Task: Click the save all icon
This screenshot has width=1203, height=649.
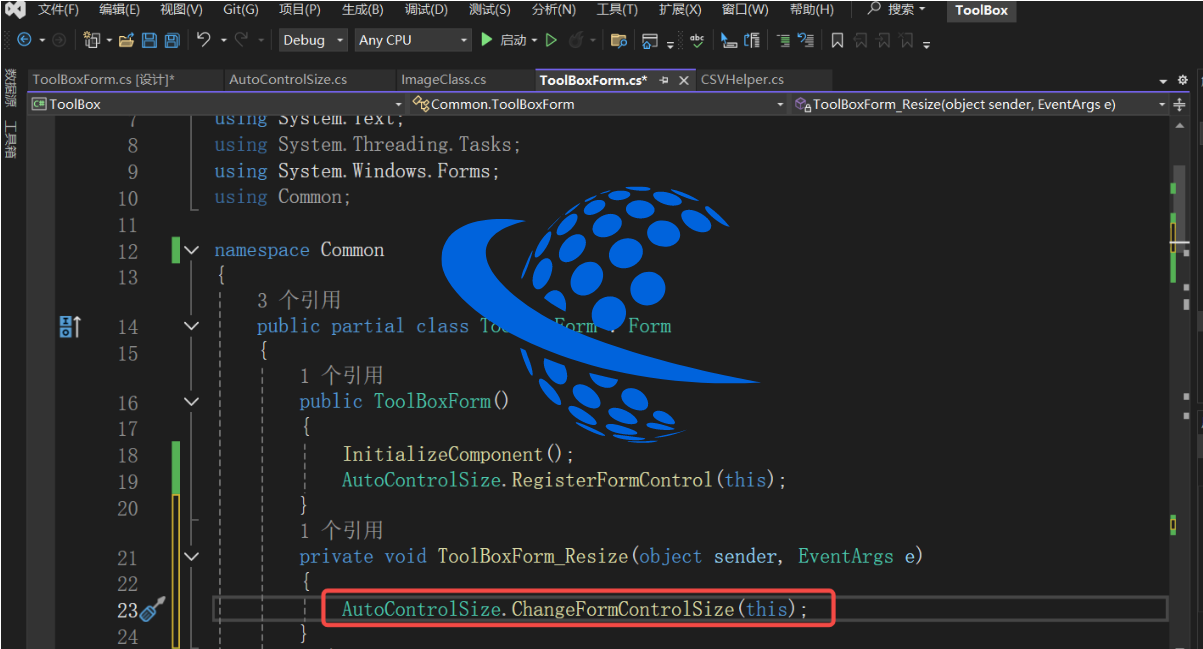Action: pos(172,40)
